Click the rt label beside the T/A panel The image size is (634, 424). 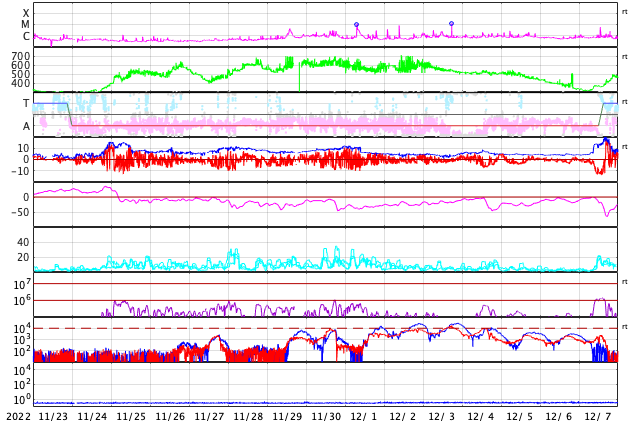(x=625, y=102)
